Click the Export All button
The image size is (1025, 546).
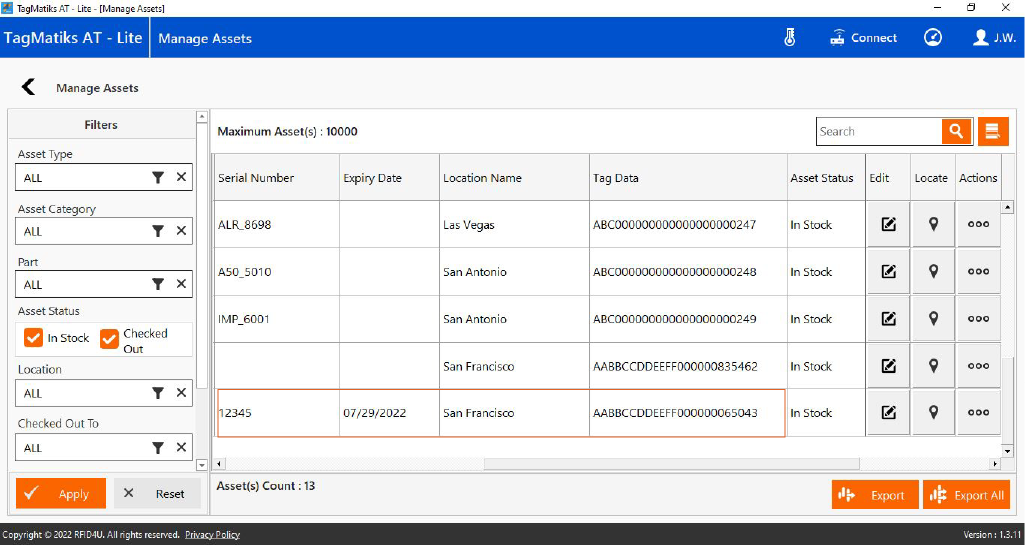966,495
